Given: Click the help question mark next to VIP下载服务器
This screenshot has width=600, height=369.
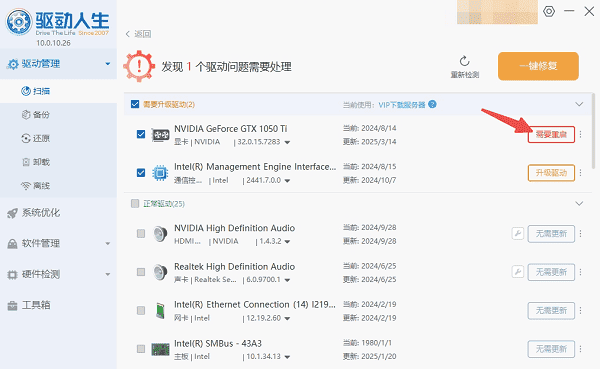Looking at the screenshot, I should pos(432,104).
